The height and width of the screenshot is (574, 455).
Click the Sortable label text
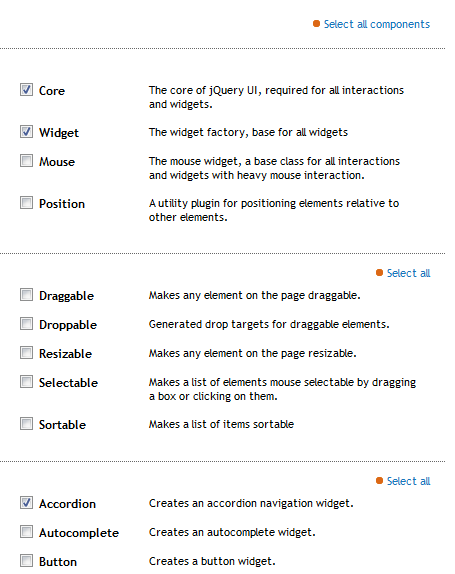click(x=63, y=425)
